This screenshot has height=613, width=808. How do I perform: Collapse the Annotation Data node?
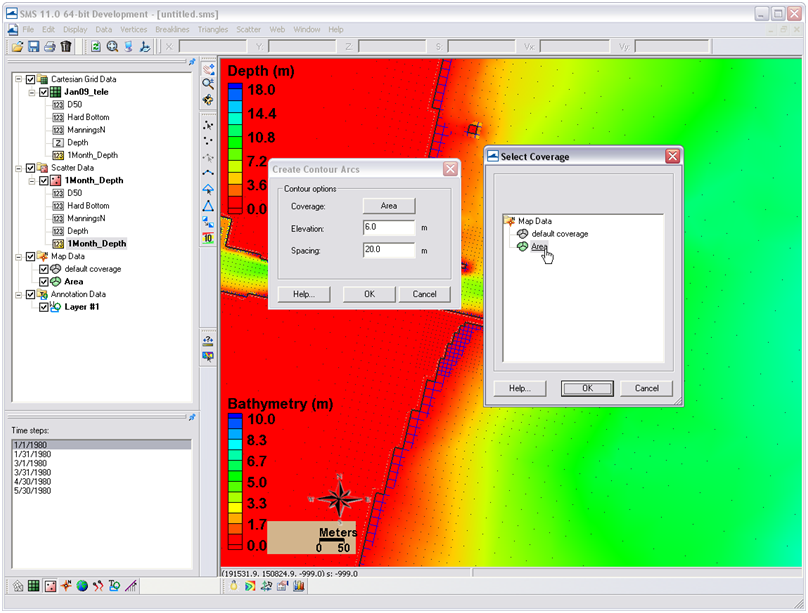pos(19,295)
